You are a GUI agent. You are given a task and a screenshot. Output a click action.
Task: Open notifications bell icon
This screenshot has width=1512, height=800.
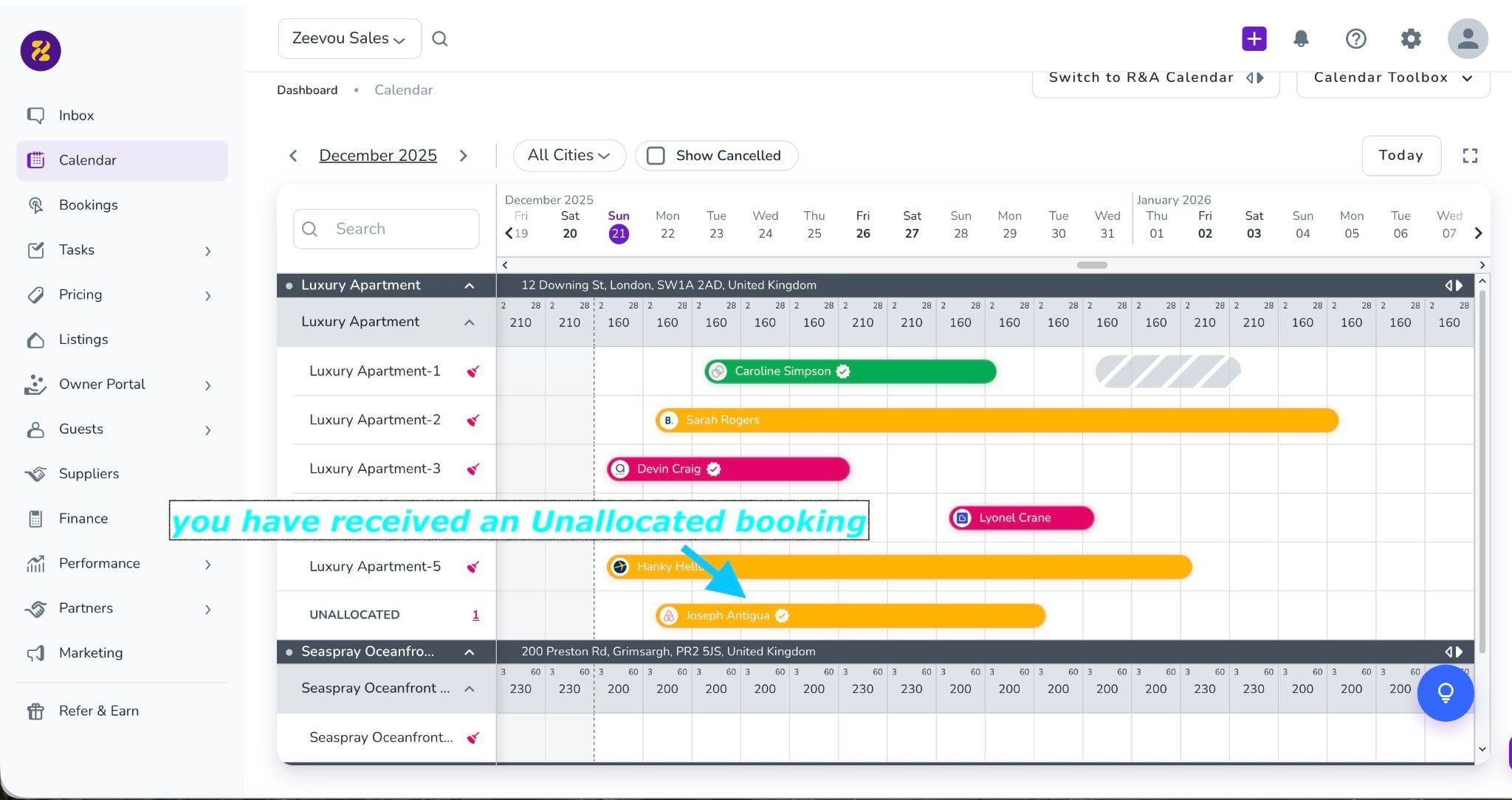click(x=1301, y=38)
